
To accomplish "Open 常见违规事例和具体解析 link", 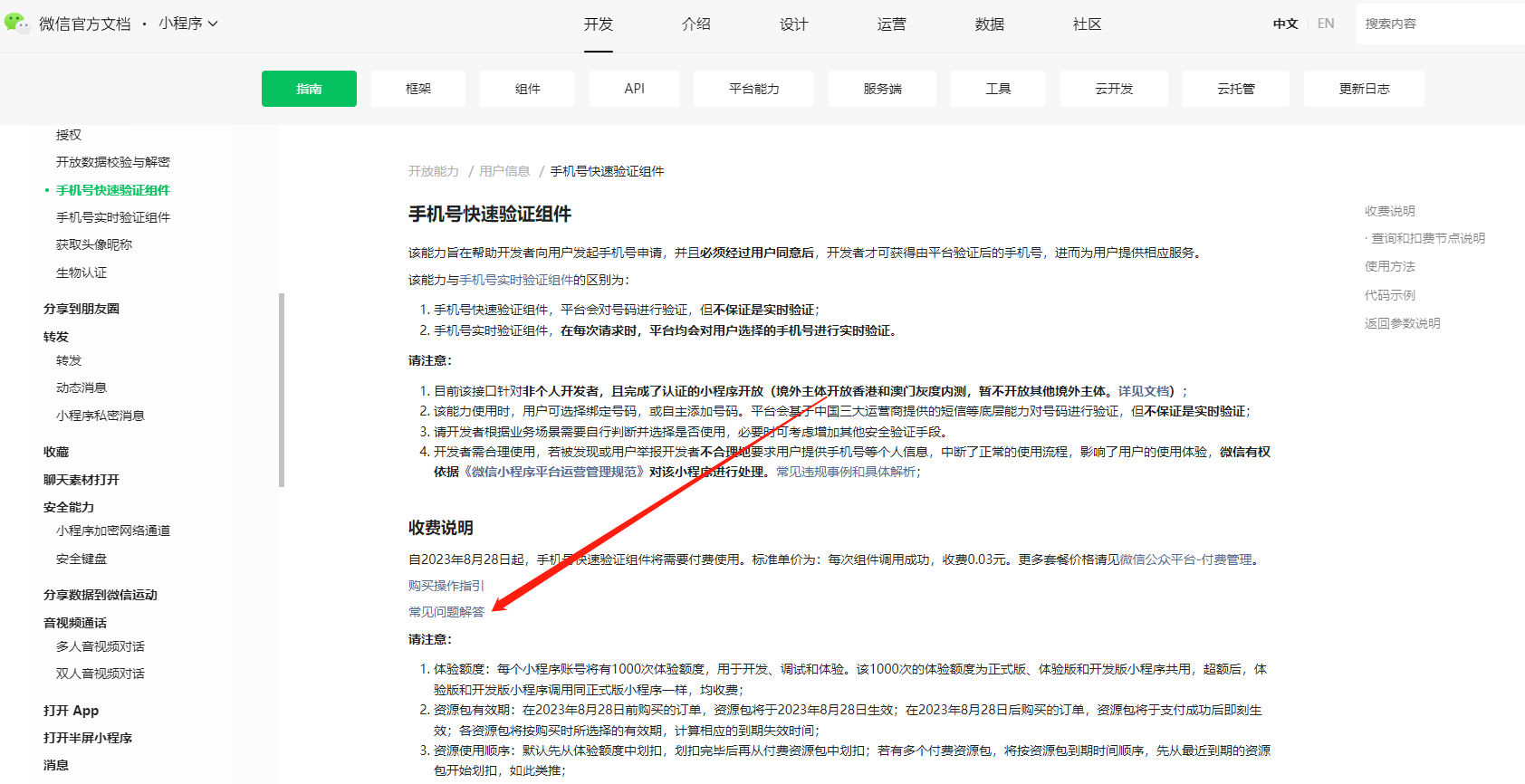I will pos(846,472).
